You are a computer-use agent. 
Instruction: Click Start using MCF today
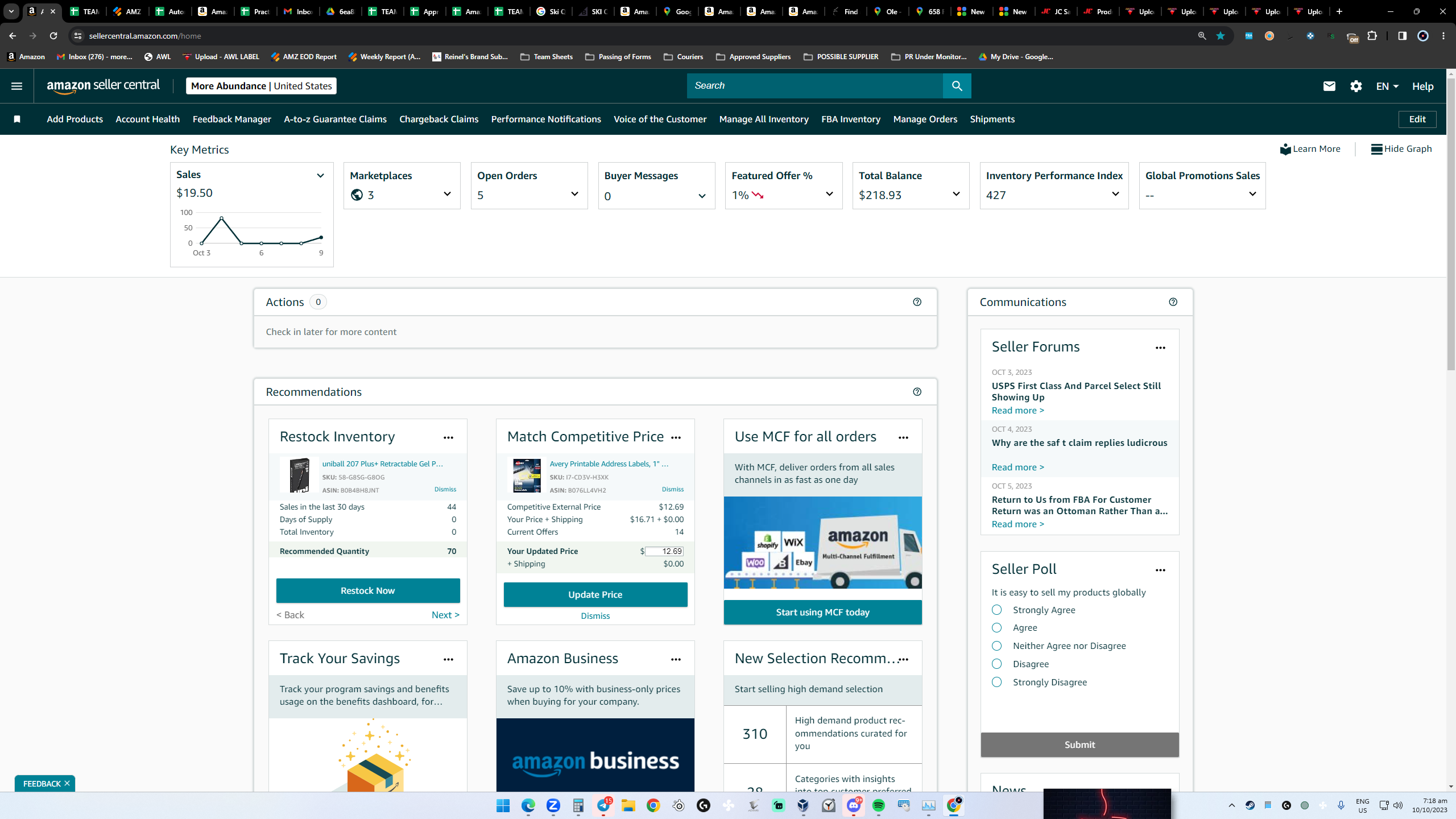(822, 612)
